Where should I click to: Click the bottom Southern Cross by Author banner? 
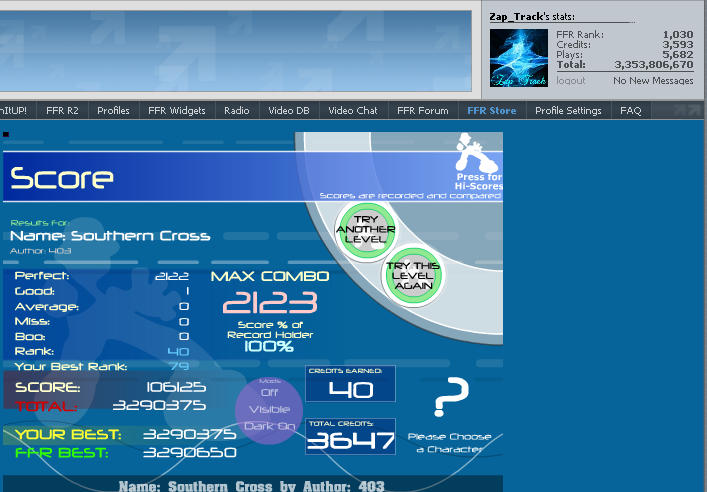(x=252, y=486)
